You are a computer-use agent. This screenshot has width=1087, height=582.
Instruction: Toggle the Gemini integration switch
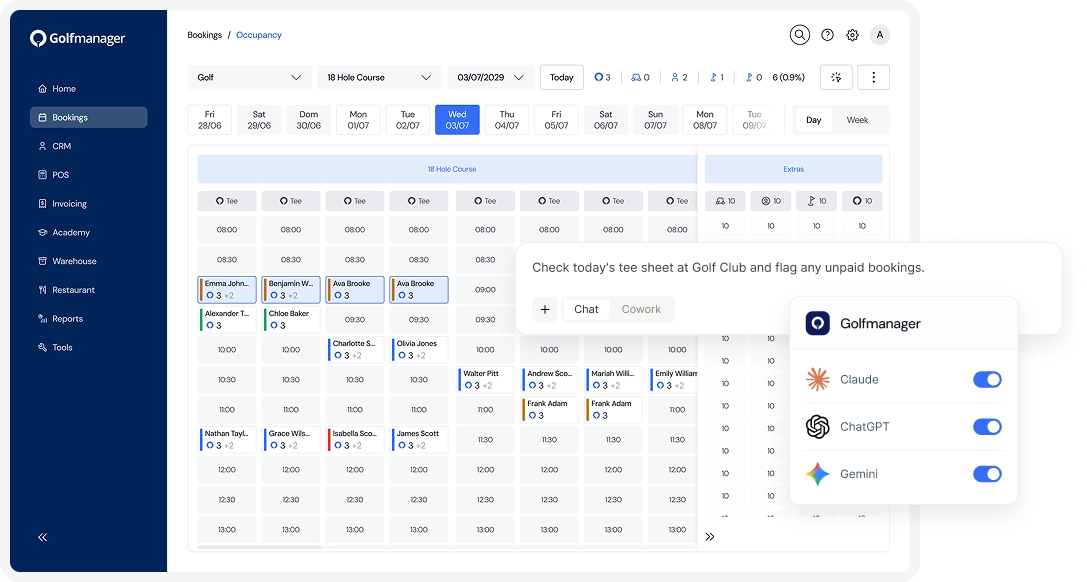[x=987, y=474]
